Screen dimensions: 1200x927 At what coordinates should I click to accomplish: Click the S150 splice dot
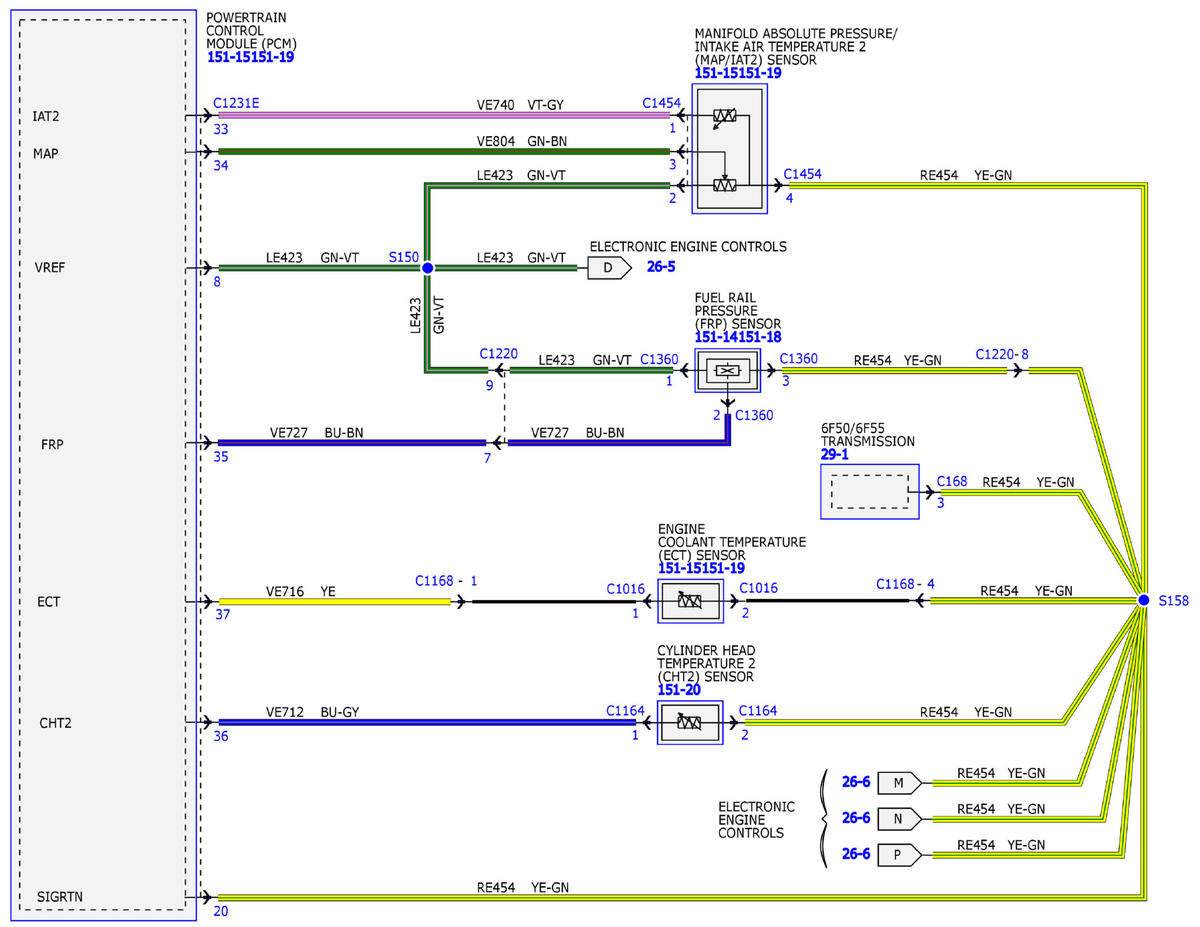coord(427,268)
